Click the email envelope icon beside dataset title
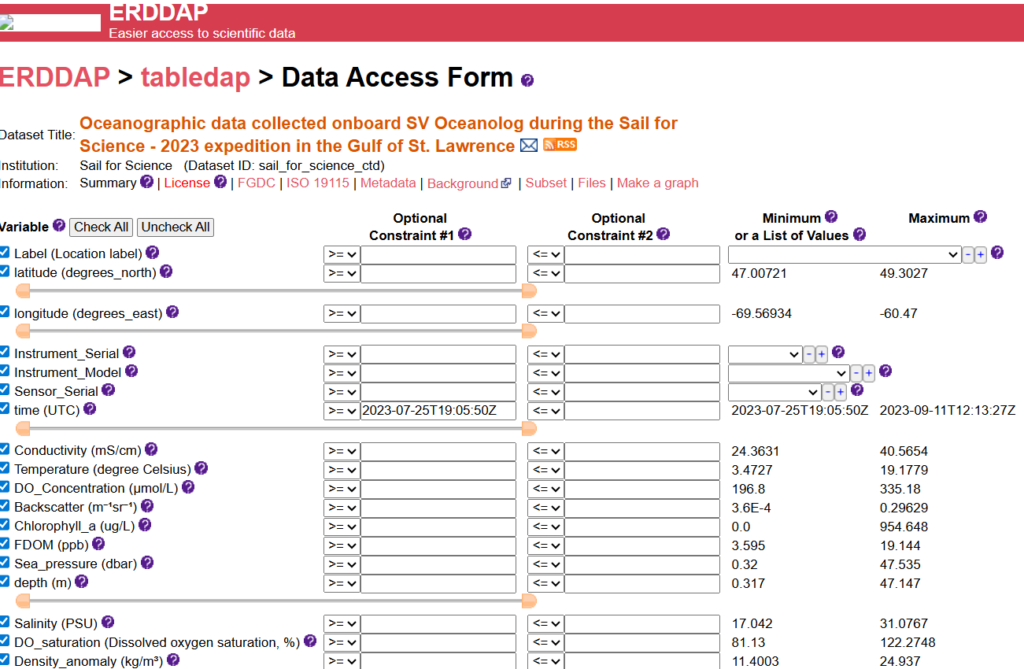Screen dimensions: 1024x669 tap(529, 146)
